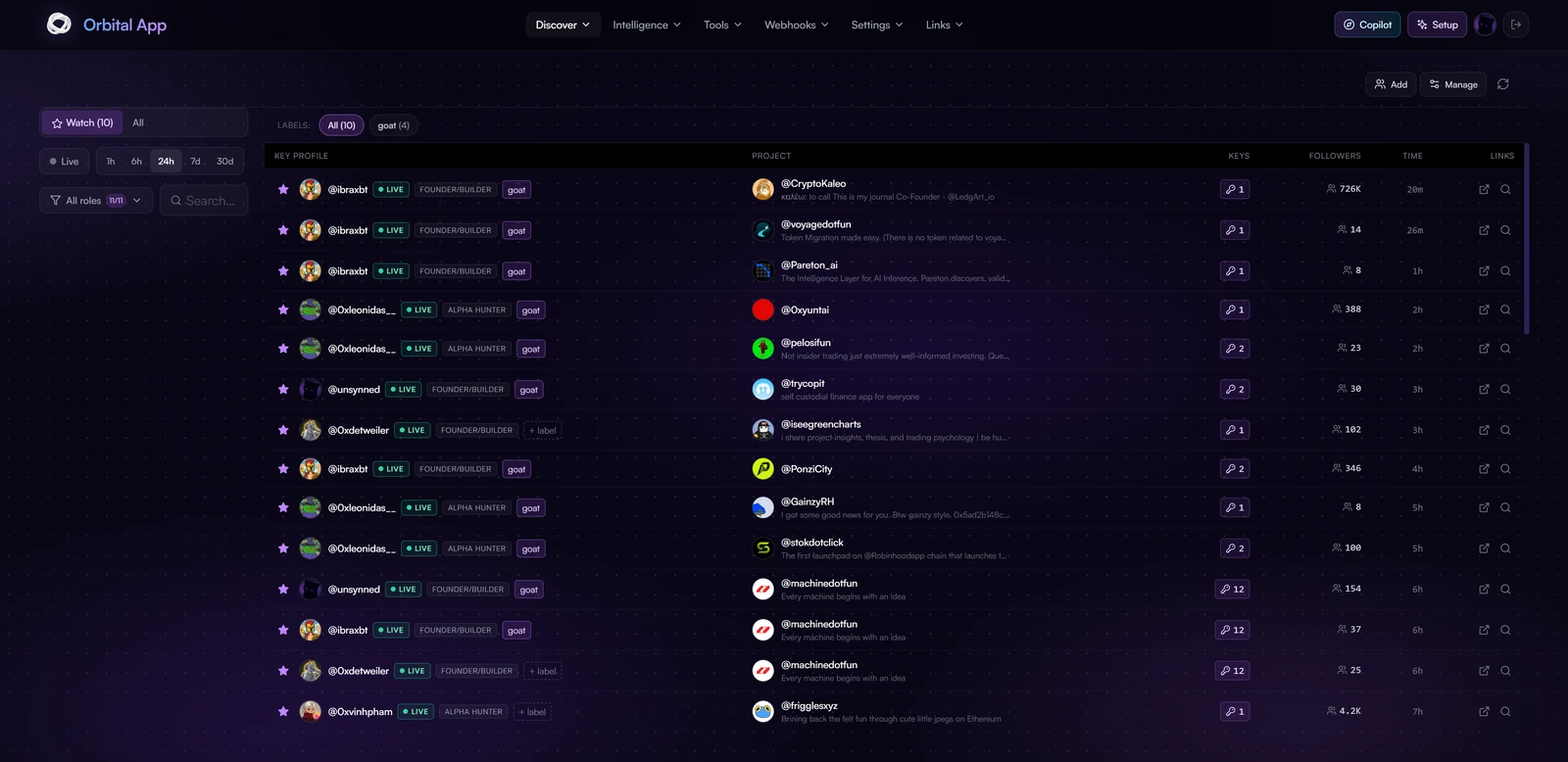Open the Intelligence dropdown menu
Image resolution: width=1568 pixels, height=762 pixels.
(646, 24)
